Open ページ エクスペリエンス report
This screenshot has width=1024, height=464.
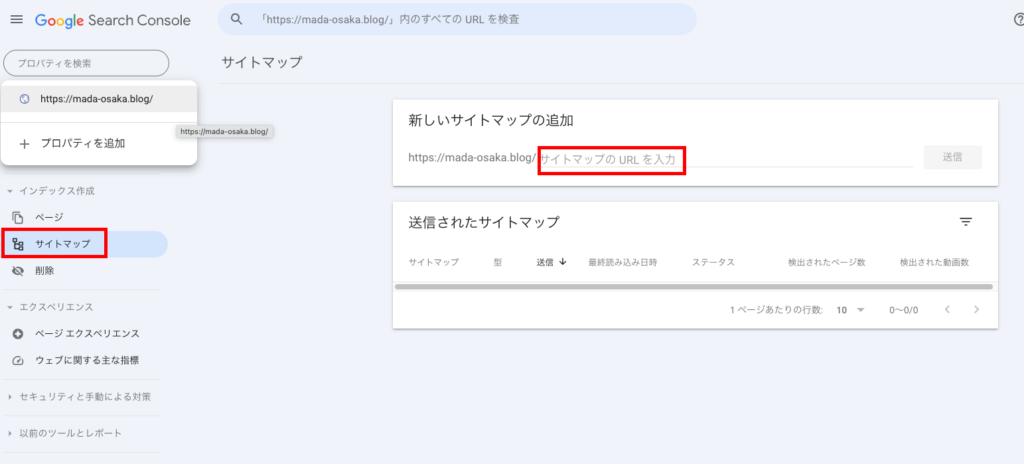tap(85, 334)
